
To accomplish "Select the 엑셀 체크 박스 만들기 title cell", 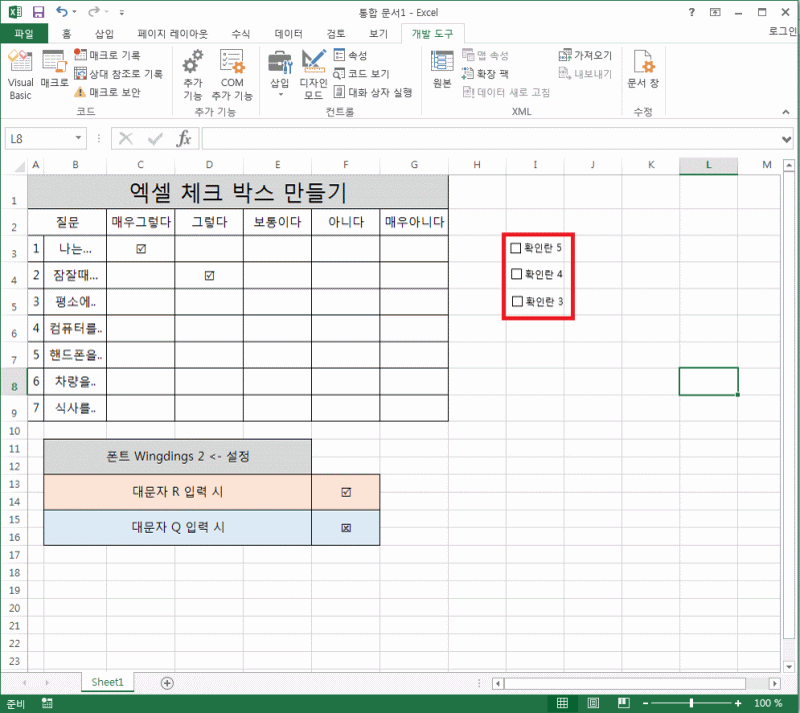I will point(238,191).
